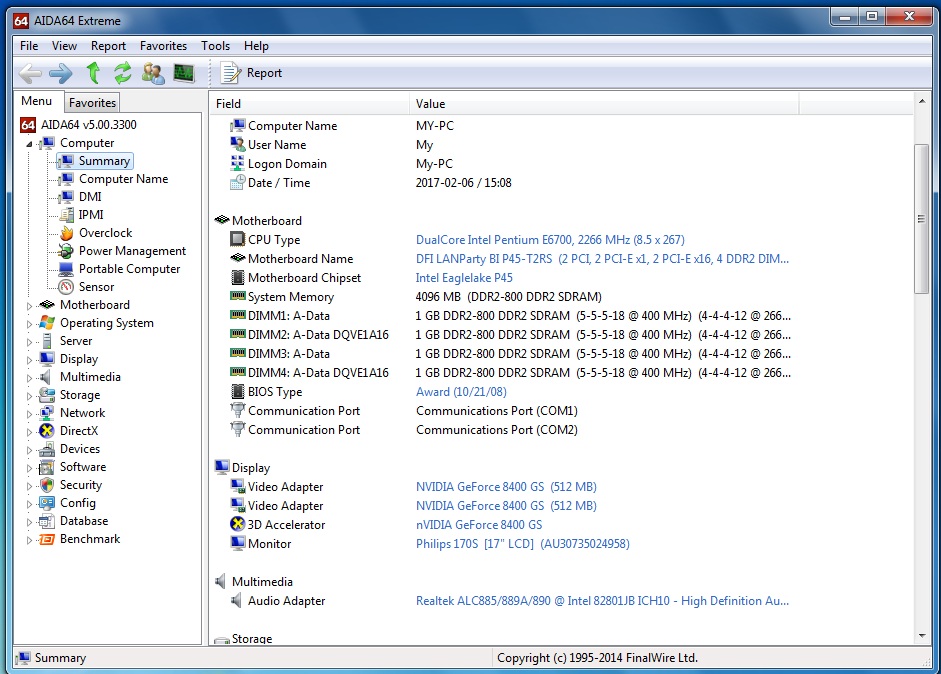
Task: Collapse the Computer tree node
Action: point(29,144)
